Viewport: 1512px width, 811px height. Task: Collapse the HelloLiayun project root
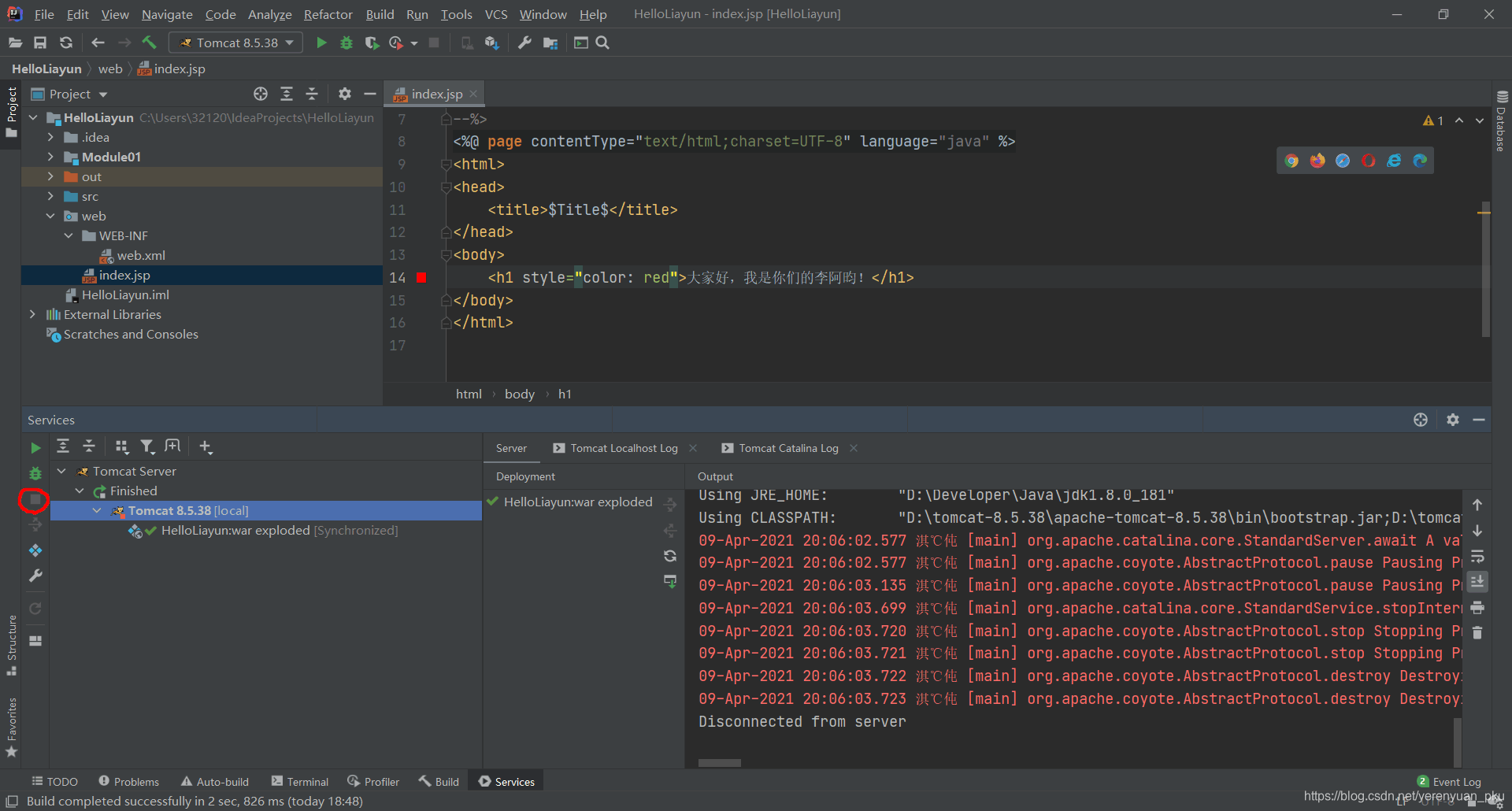(33, 117)
